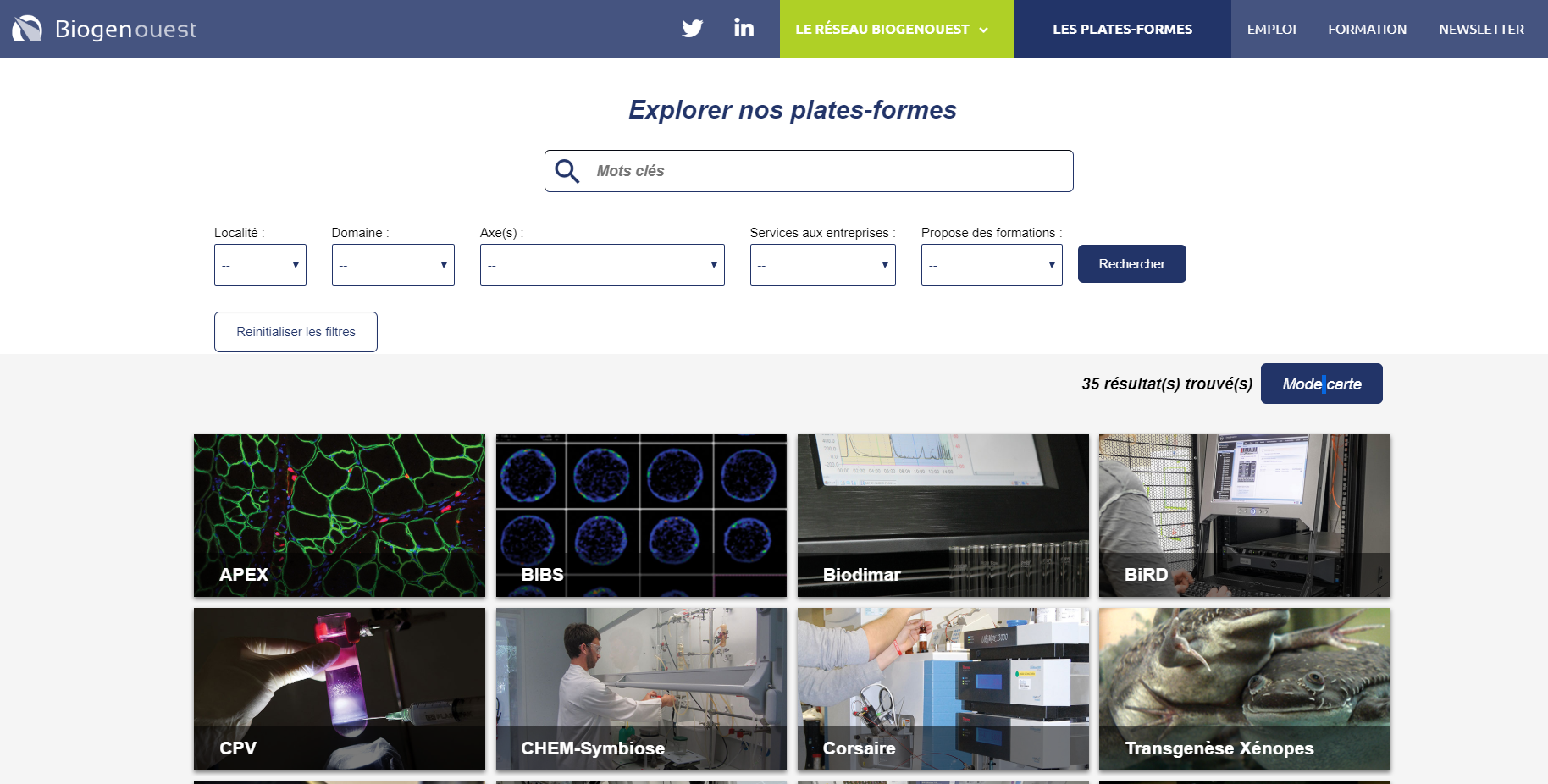
Task: Expand the Axe(s) dropdown
Action: 602,265
